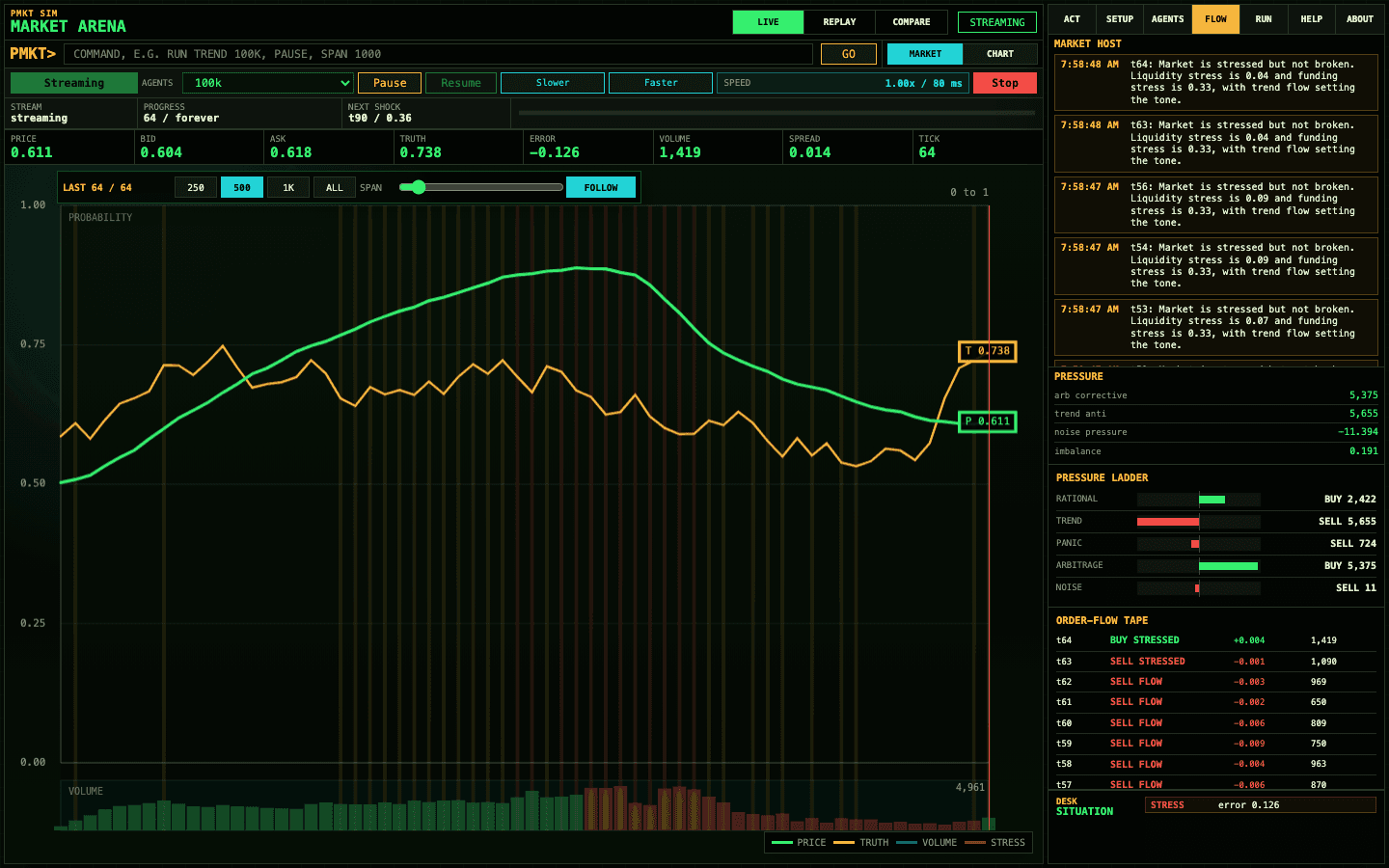Screen dimensions: 1389x868
Task: Click the SPREAD value 0.014
Action: click(810, 152)
